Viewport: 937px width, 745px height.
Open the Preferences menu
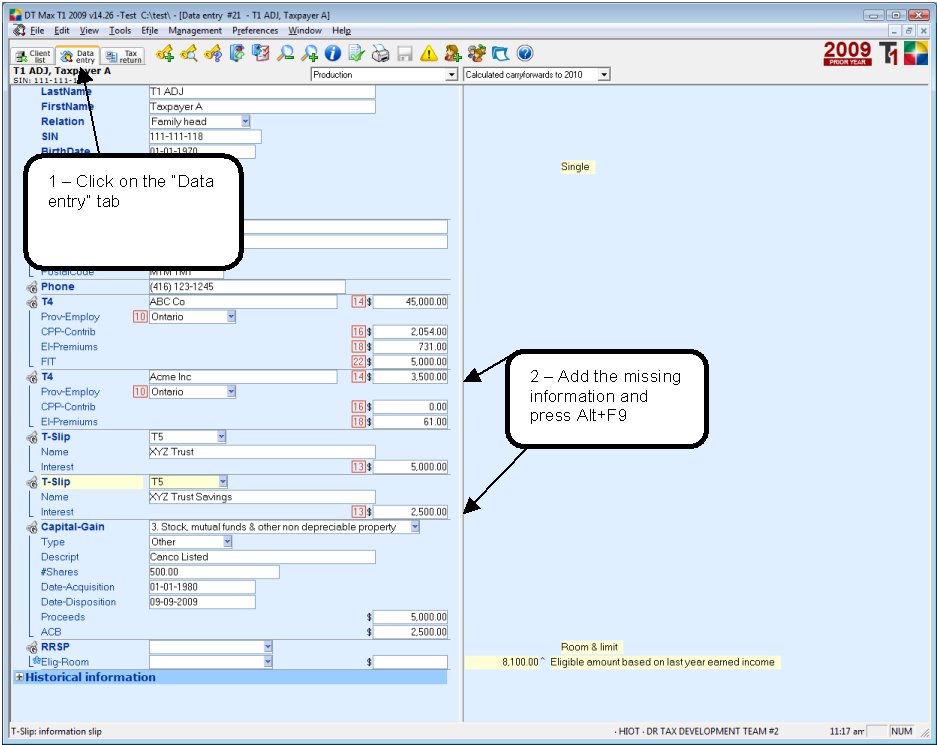click(256, 31)
